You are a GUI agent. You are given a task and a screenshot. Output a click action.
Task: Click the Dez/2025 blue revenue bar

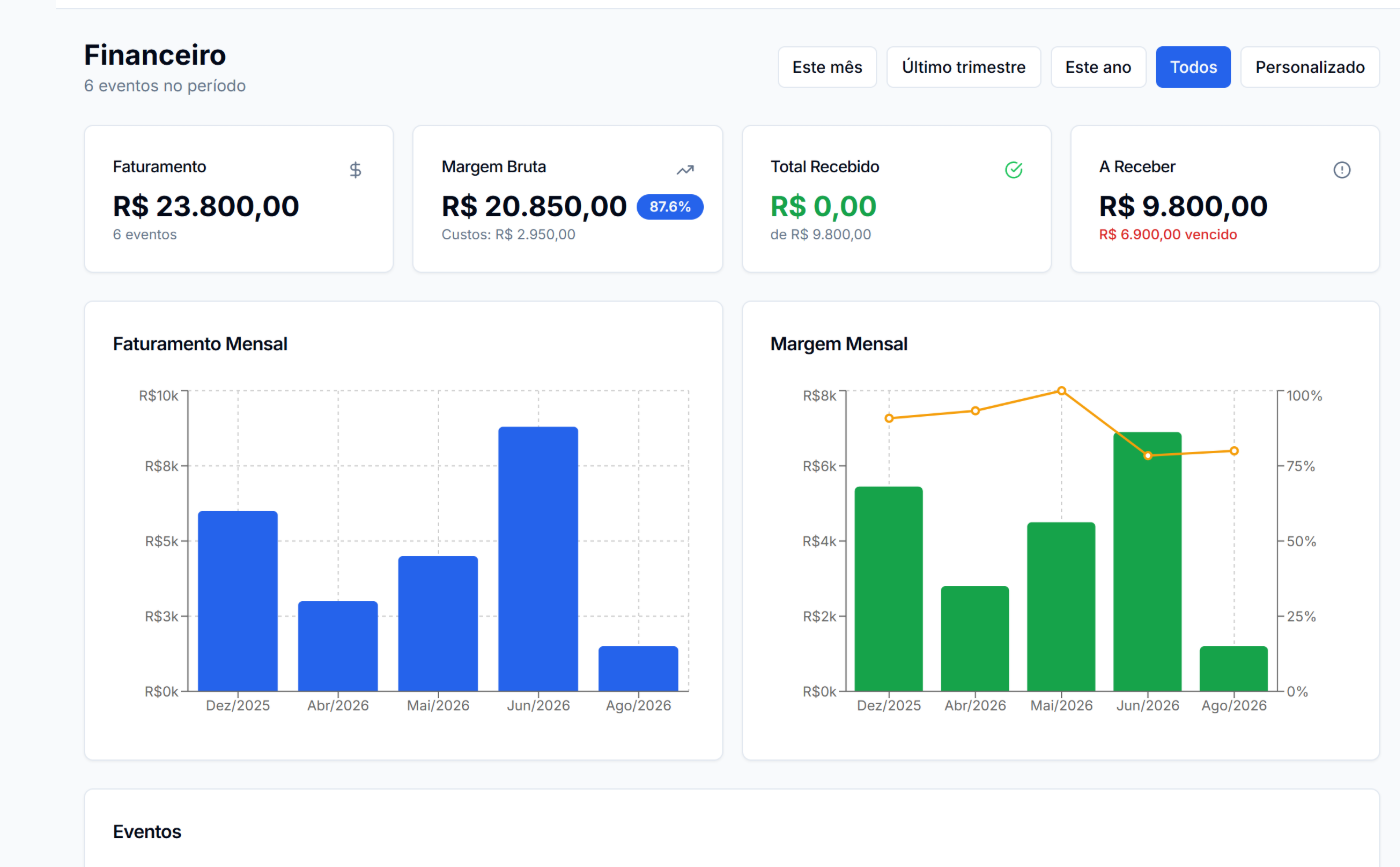pos(238,601)
